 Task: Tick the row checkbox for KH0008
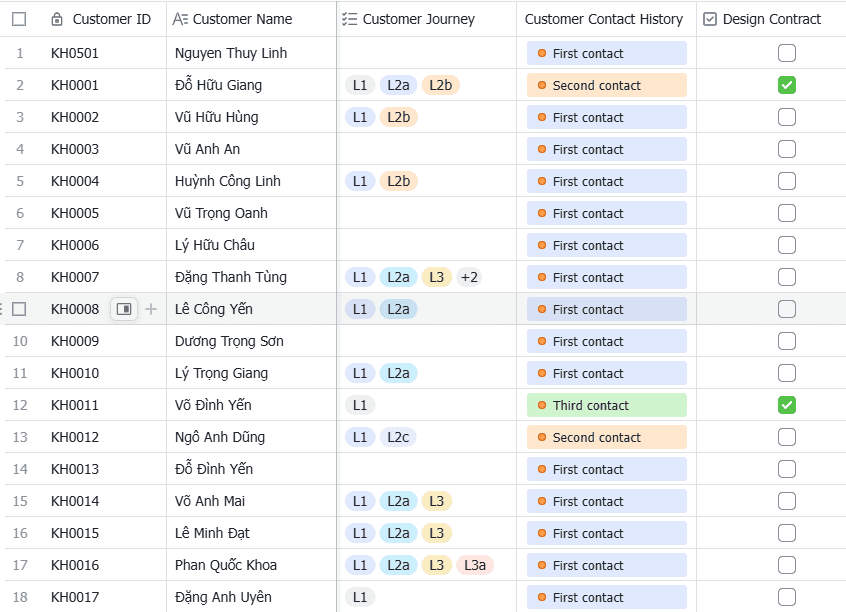tap(19, 309)
